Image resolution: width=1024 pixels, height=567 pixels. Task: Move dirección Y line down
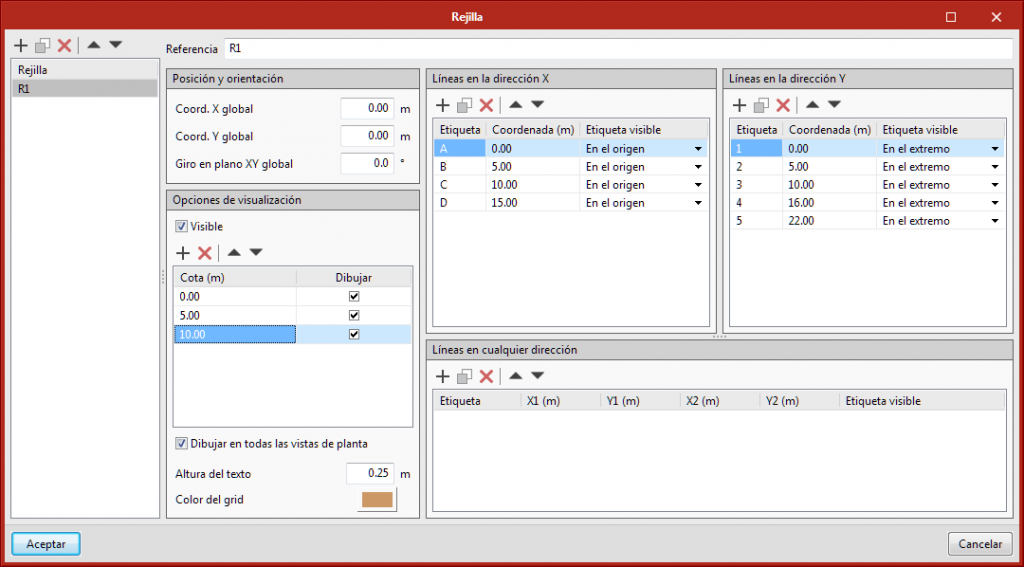pos(834,105)
